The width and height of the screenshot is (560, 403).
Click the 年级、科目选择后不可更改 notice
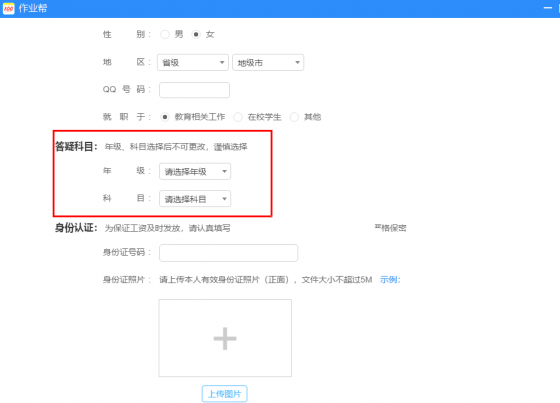point(176,147)
